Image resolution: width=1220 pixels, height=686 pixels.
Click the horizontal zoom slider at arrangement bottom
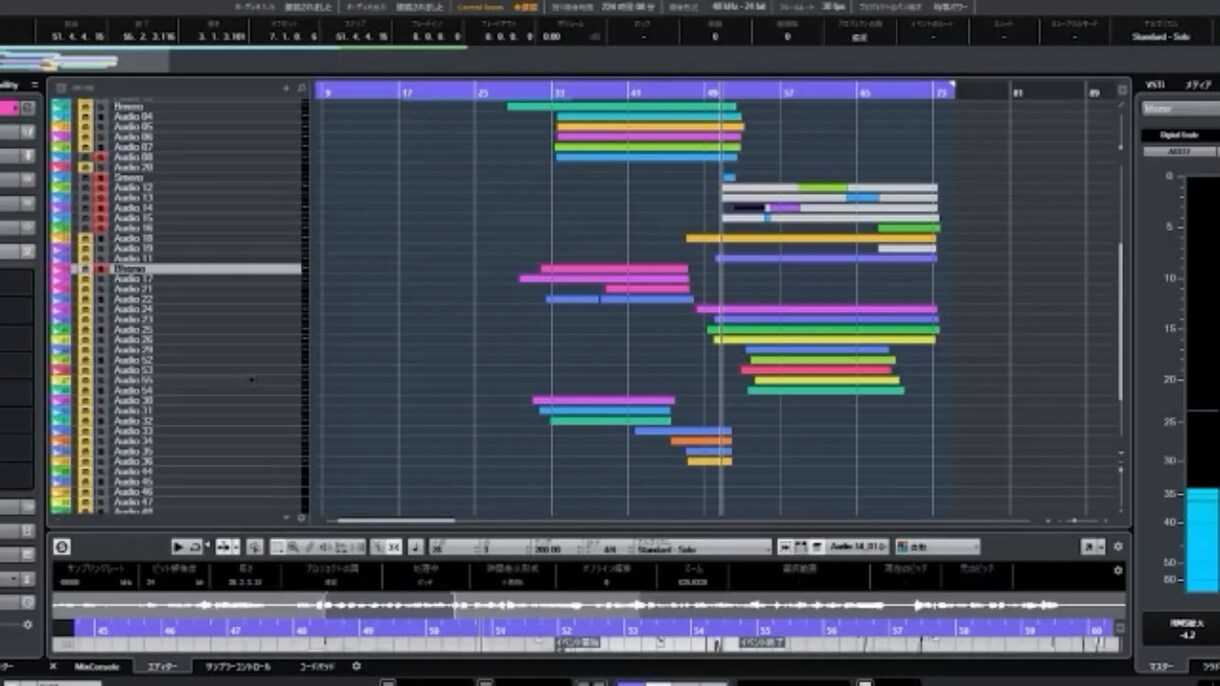coord(1074,520)
